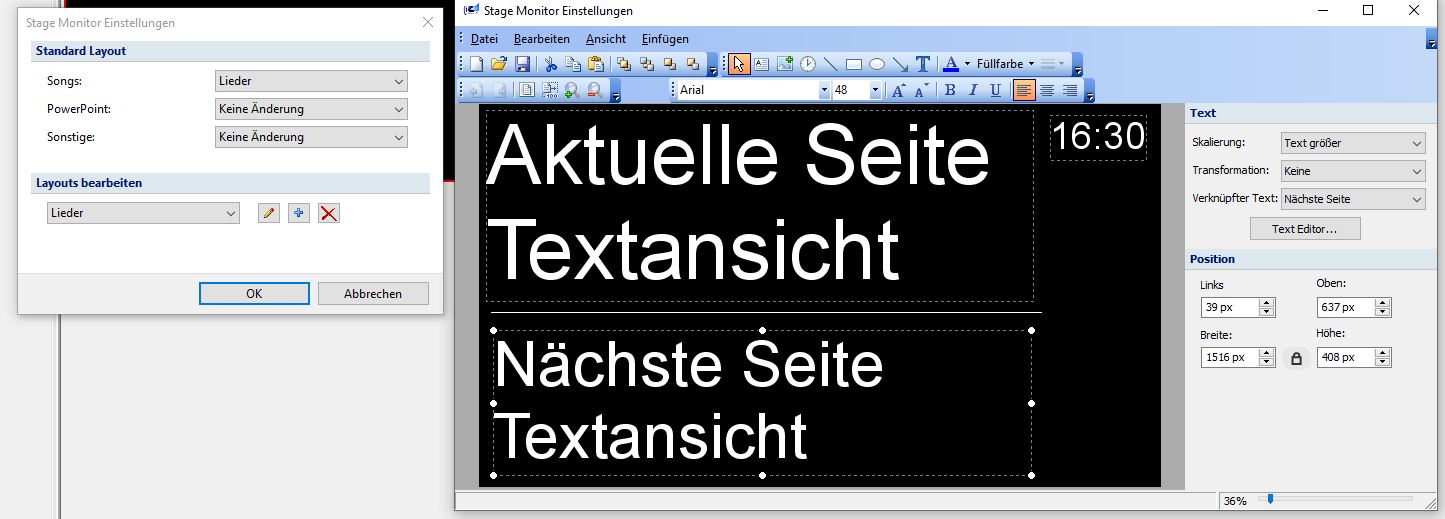Copy the selected element
Screen dimensions: 1445x519
pos(573,64)
